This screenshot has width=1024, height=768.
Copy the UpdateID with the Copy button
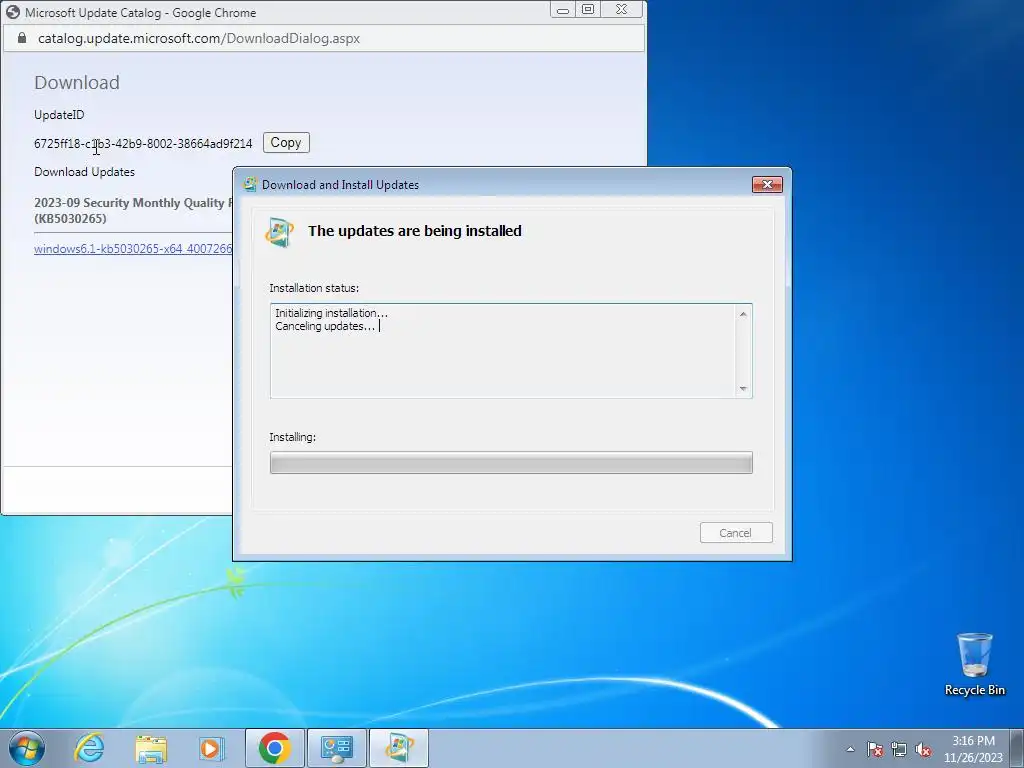[x=286, y=142]
